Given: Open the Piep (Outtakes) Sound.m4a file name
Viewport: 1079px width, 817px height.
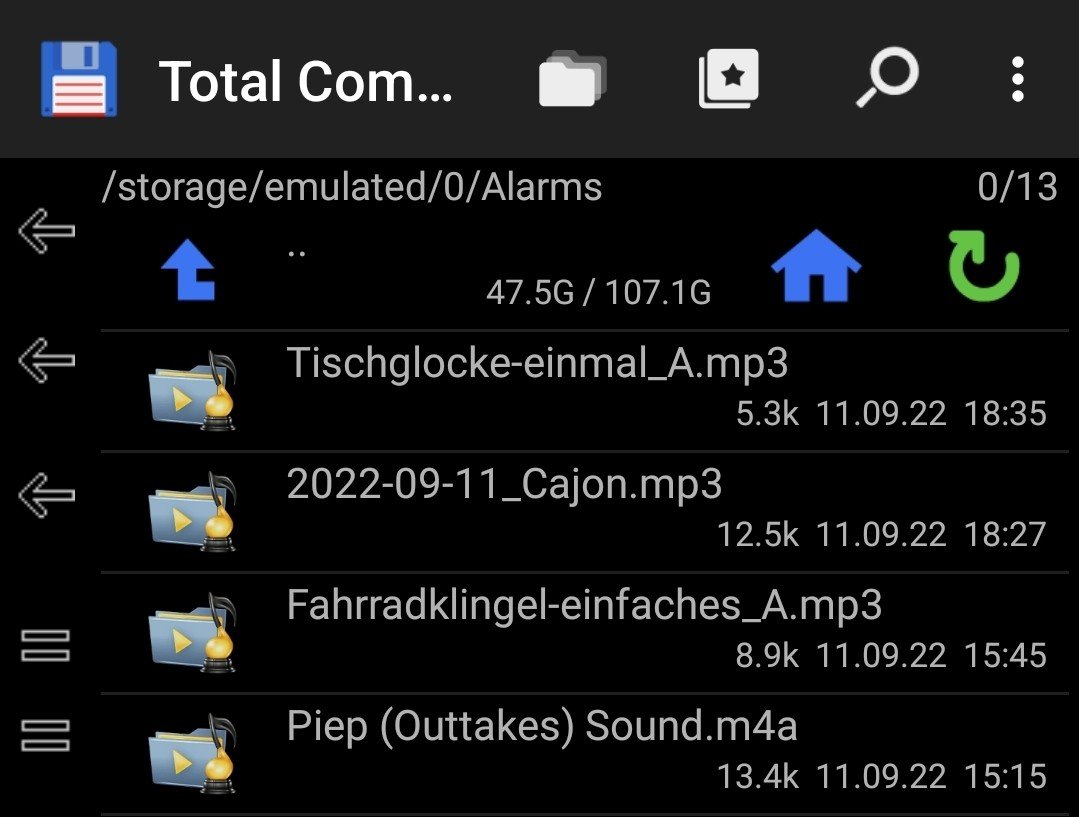Looking at the screenshot, I should pos(542,726).
